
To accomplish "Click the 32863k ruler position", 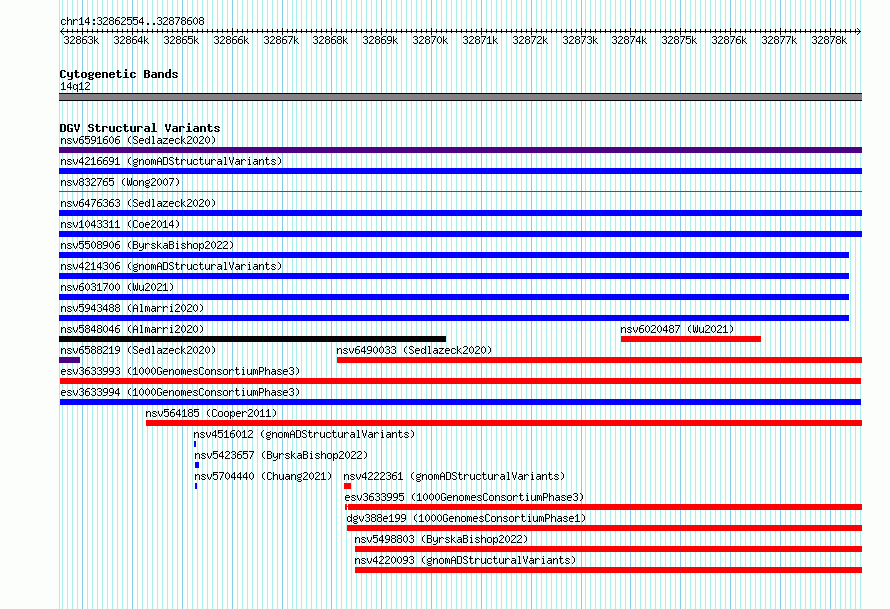I will [x=81, y=40].
